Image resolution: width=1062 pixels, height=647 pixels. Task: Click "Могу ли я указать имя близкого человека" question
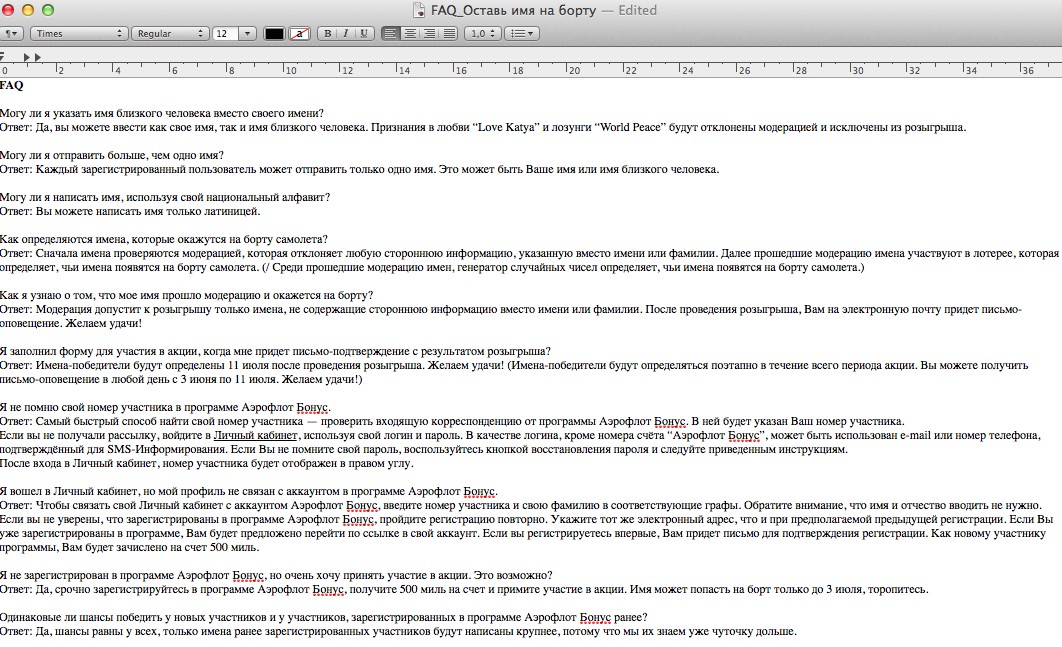point(162,113)
